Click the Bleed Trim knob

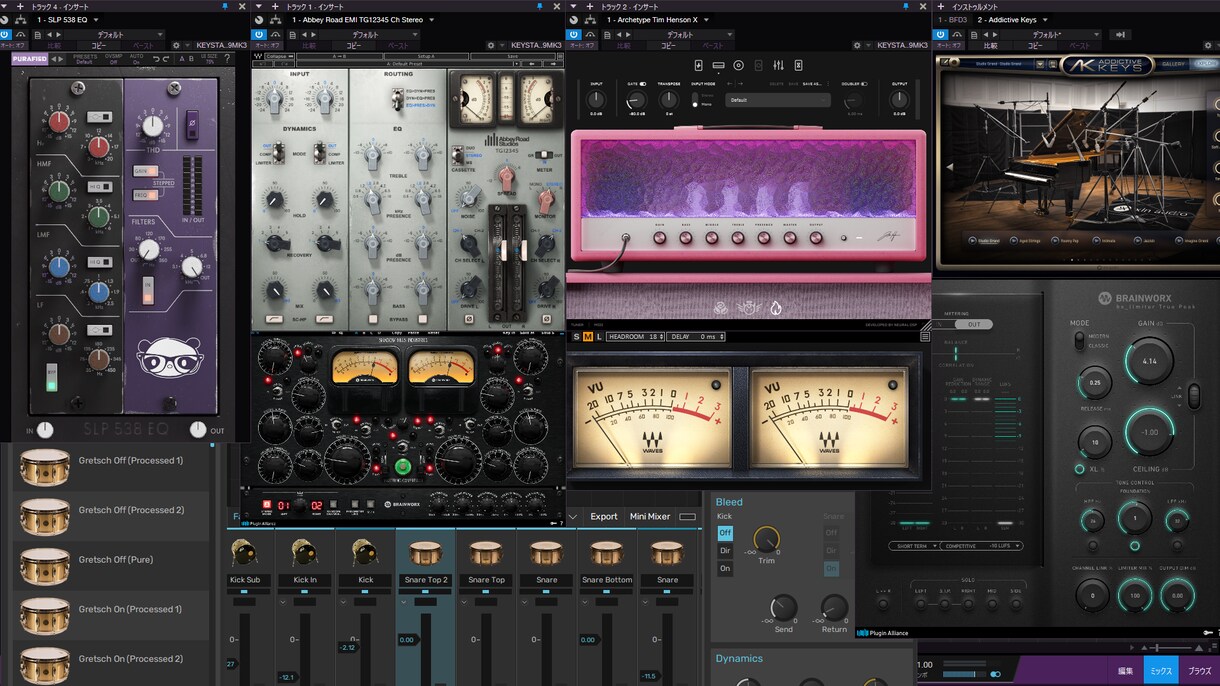(767, 539)
